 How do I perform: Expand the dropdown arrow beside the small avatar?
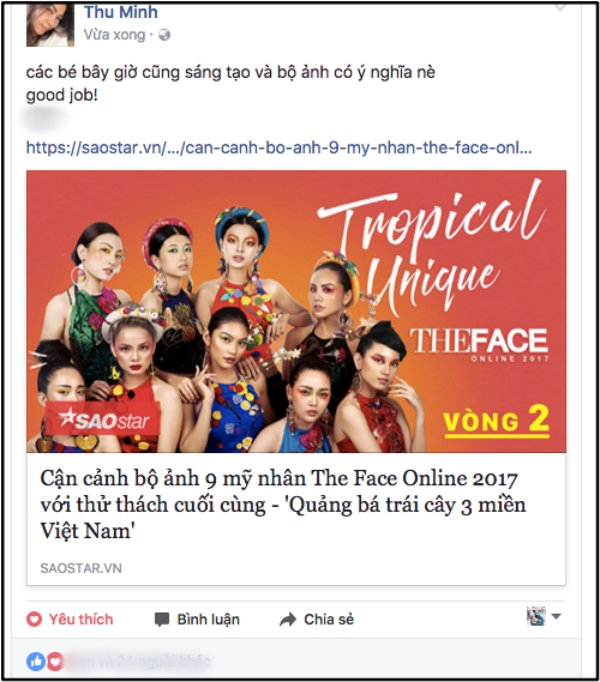click(556, 616)
